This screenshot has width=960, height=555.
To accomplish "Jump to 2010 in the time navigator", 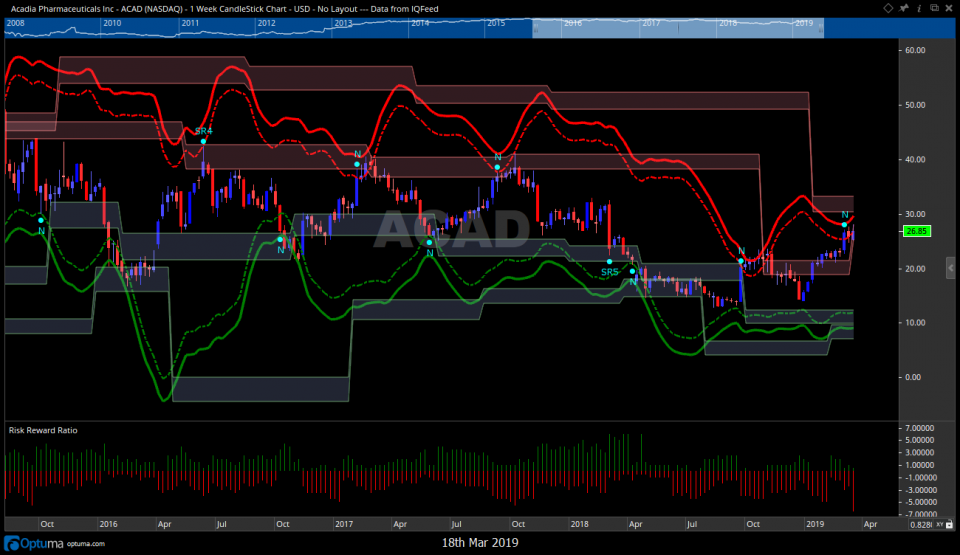I will click(x=112, y=23).
